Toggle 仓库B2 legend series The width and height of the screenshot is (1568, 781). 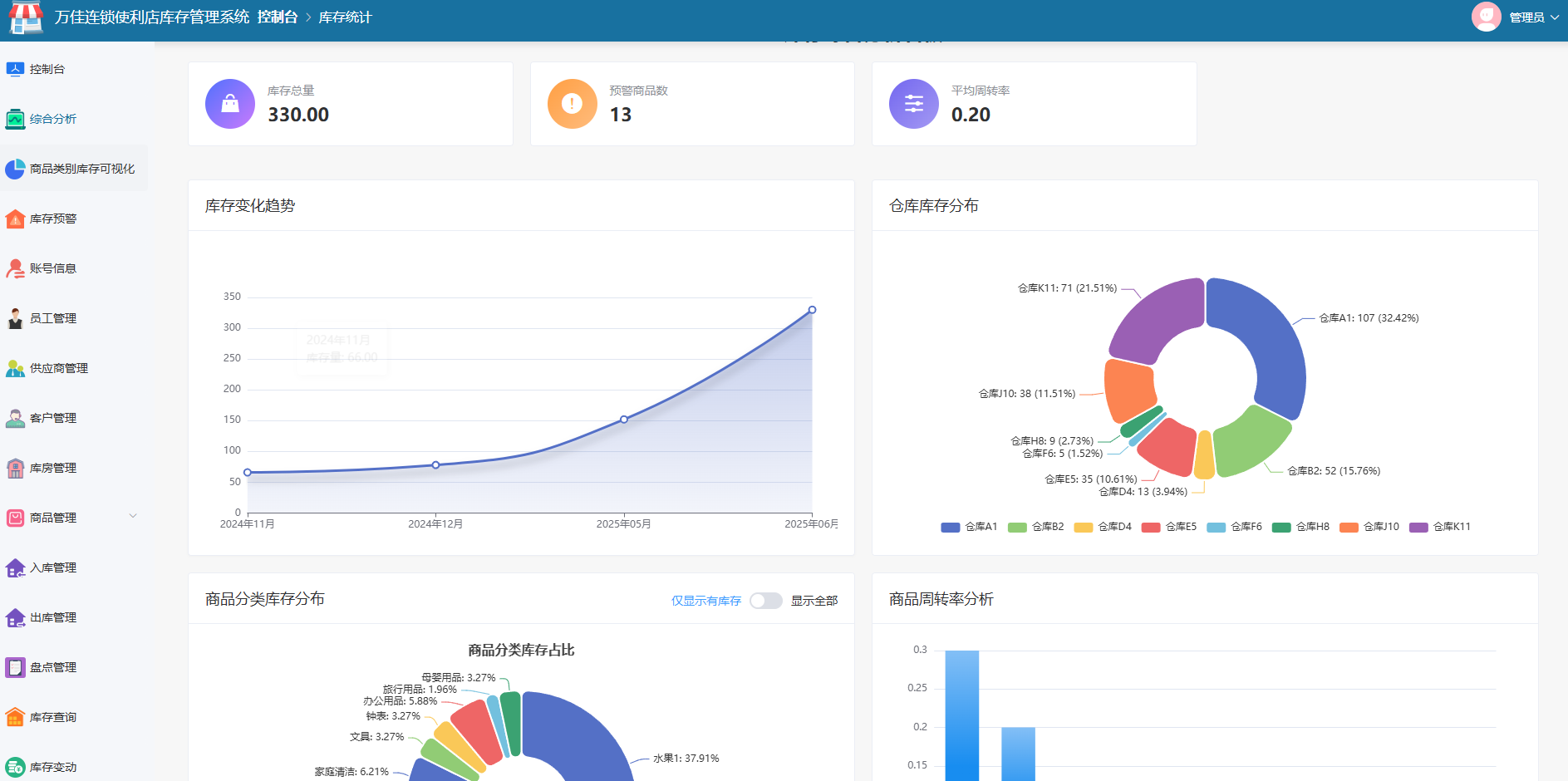1035,527
